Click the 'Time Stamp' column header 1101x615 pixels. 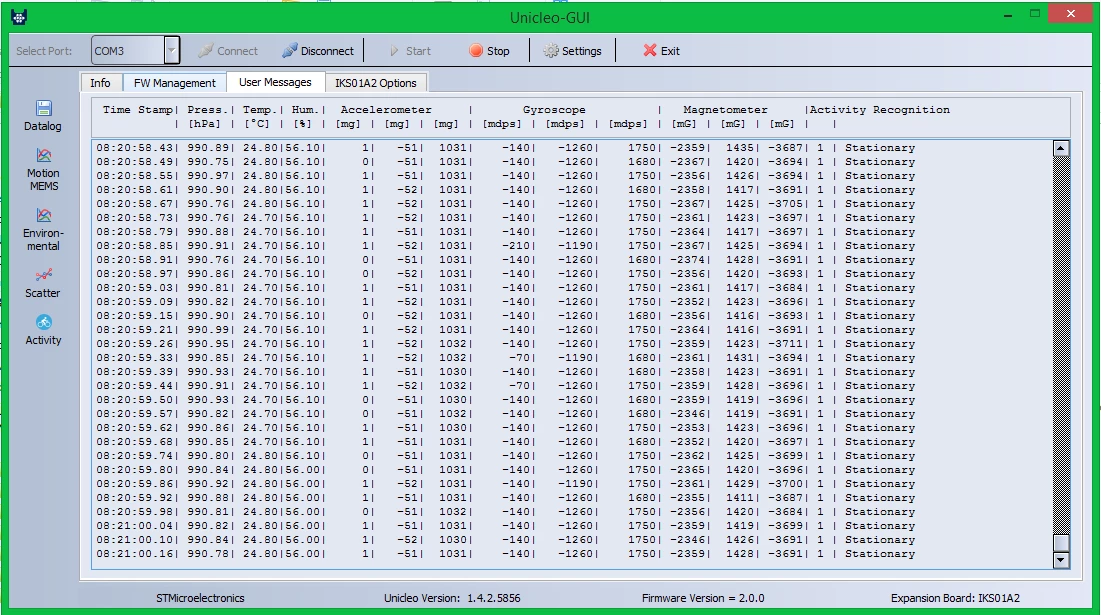[138, 110]
